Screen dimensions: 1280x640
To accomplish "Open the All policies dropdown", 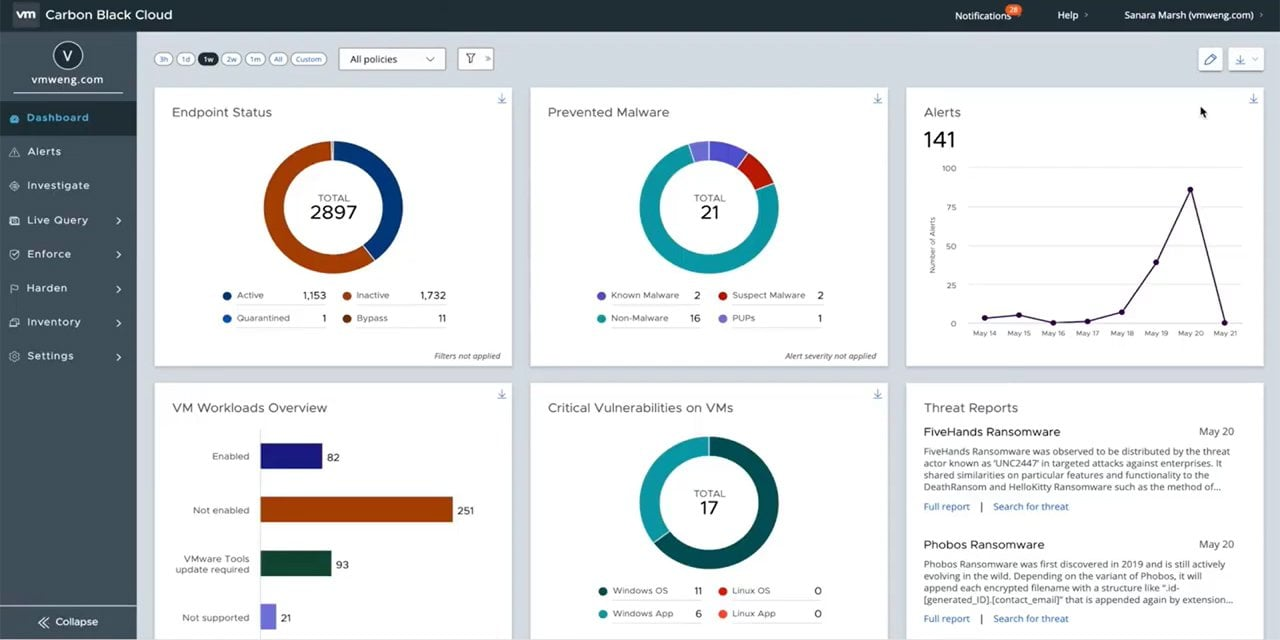I will (391, 59).
